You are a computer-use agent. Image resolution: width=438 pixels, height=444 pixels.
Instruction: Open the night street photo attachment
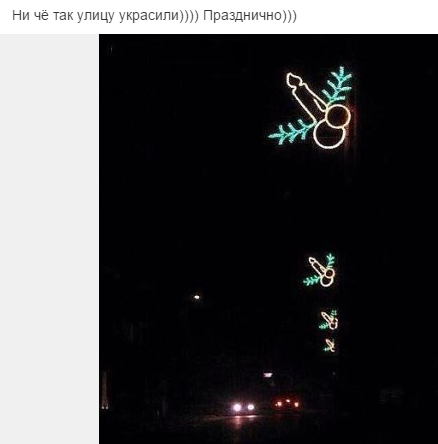tap(268, 239)
